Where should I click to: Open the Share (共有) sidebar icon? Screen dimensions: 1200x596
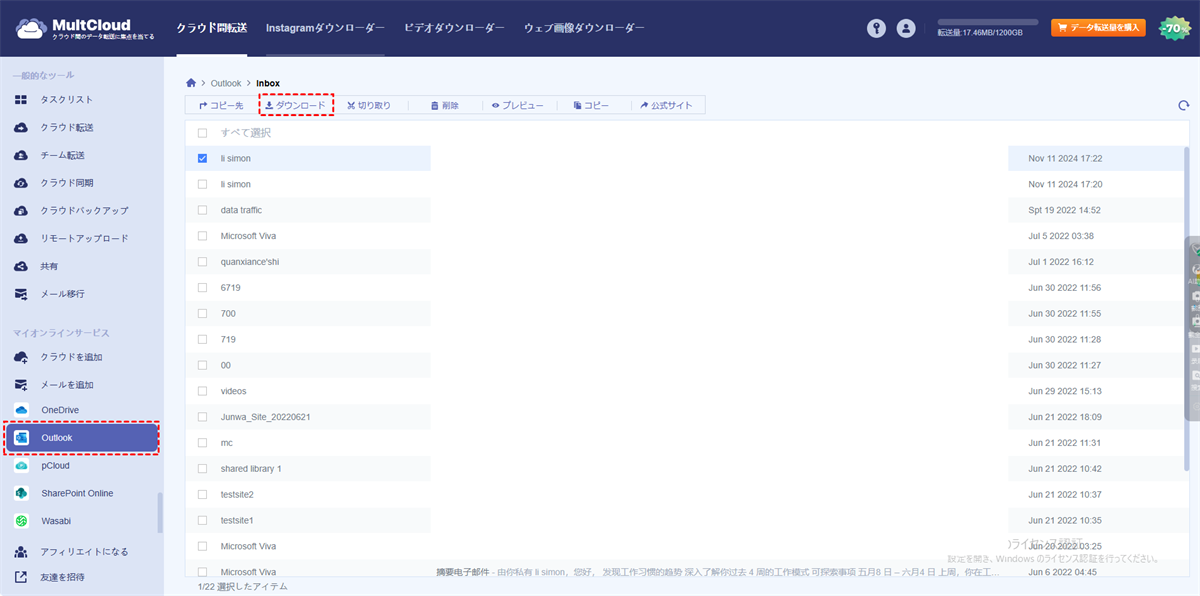click(x=20, y=266)
